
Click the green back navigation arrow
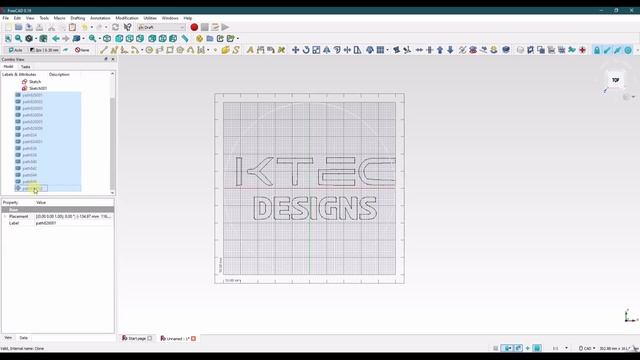tap(56, 38)
